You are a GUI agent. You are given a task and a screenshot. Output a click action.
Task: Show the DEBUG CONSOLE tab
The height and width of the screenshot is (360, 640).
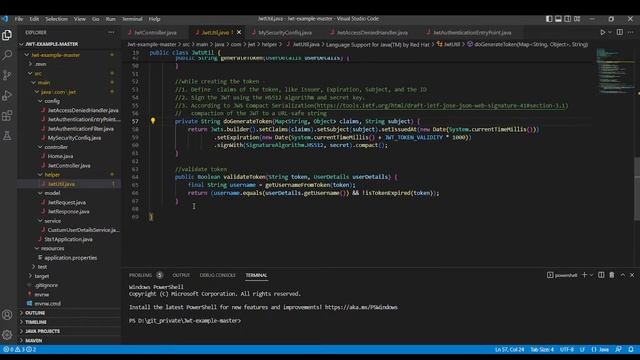pyautogui.click(x=218, y=275)
